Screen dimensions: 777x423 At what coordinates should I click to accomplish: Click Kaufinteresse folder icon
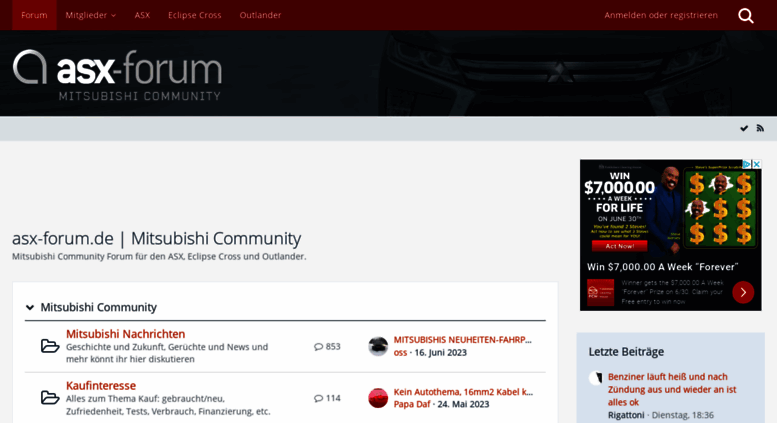point(50,397)
